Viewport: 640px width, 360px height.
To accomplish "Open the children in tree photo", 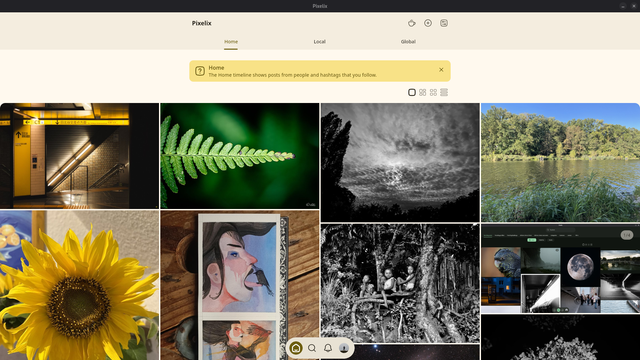I will tap(400, 283).
